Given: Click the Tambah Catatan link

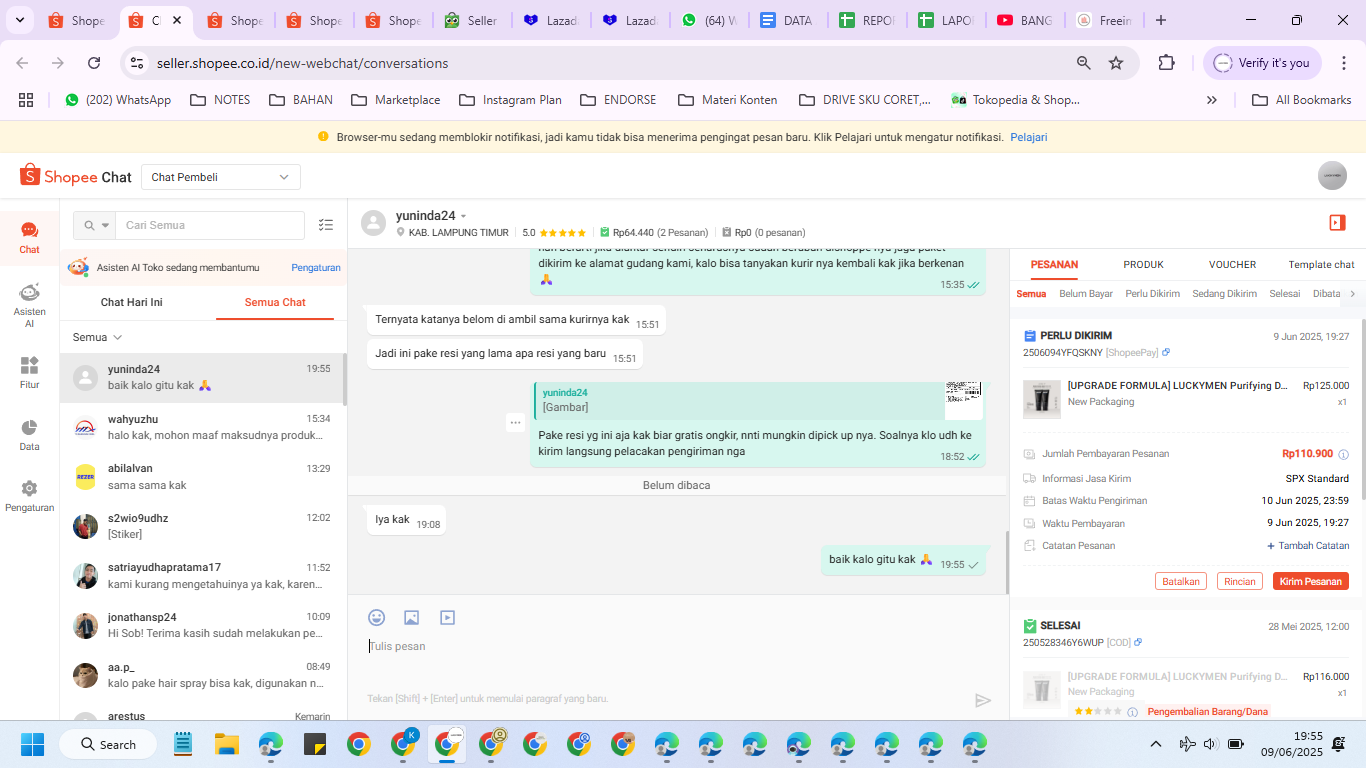Looking at the screenshot, I should click(x=1308, y=546).
